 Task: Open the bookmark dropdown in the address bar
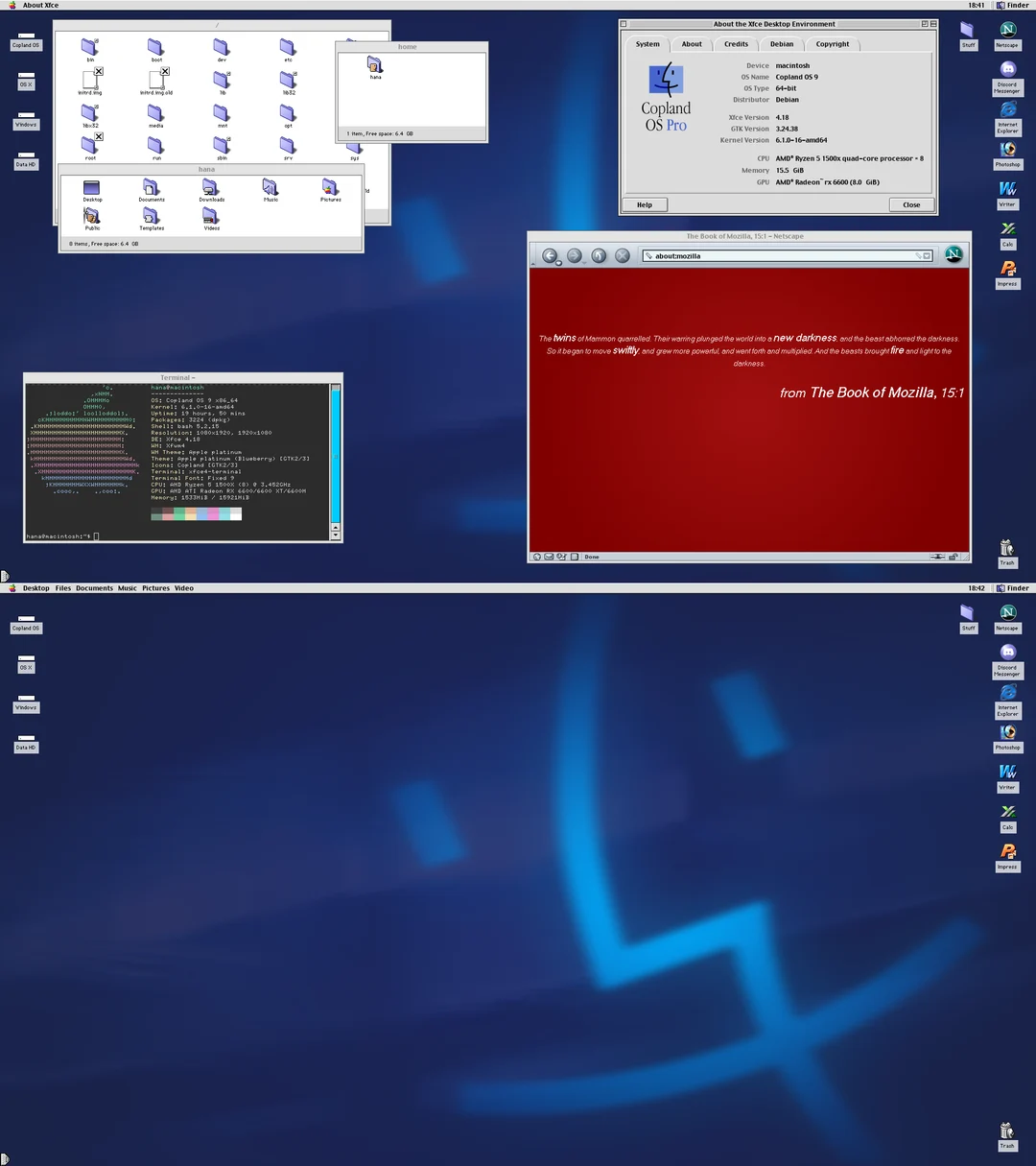[924, 255]
